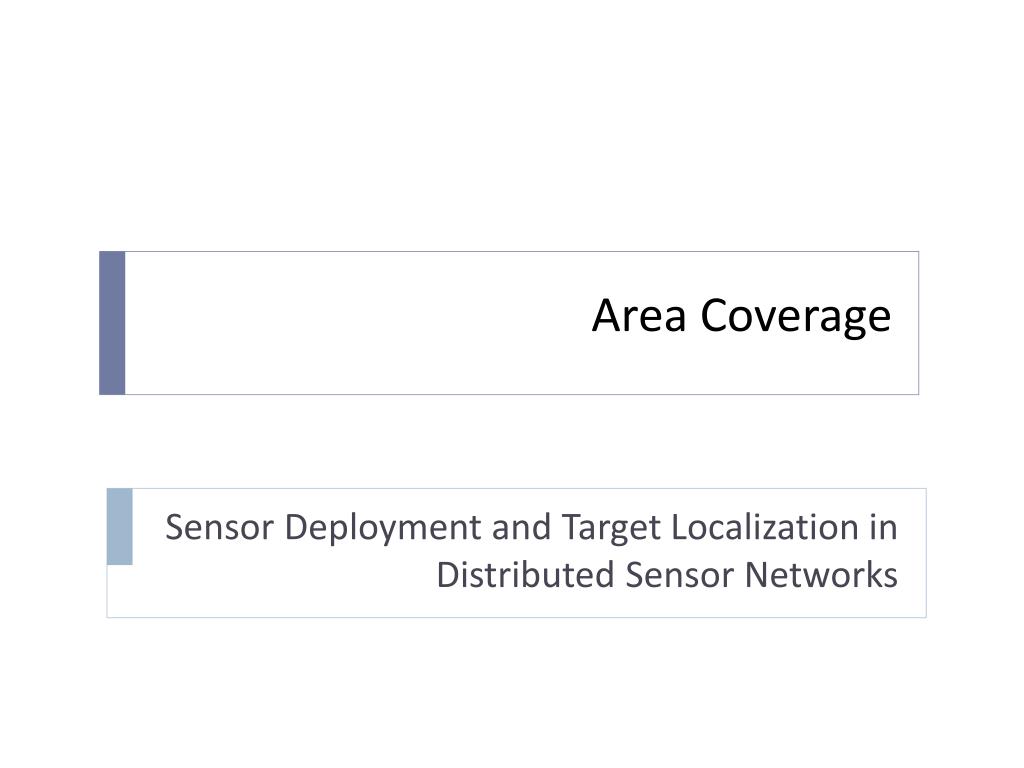
Task: Click the capital "A" of "Area"
Action: (x=606, y=315)
